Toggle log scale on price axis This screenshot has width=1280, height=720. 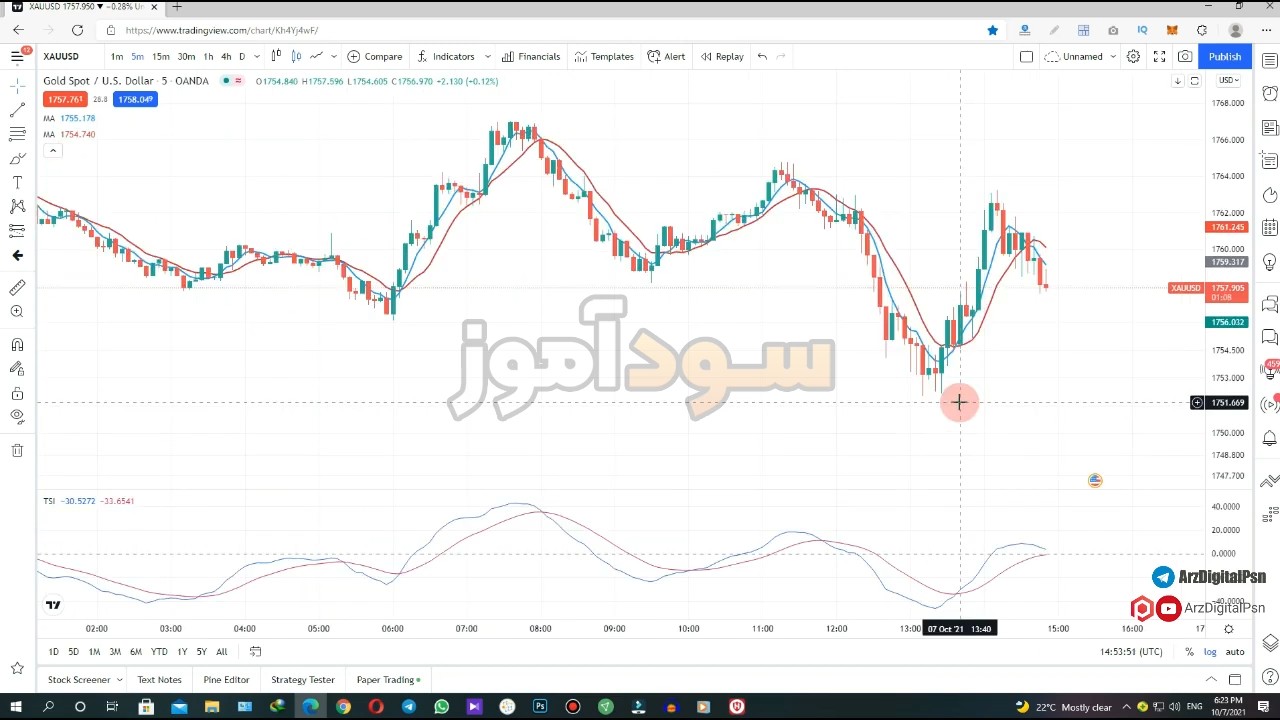click(x=1210, y=652)
